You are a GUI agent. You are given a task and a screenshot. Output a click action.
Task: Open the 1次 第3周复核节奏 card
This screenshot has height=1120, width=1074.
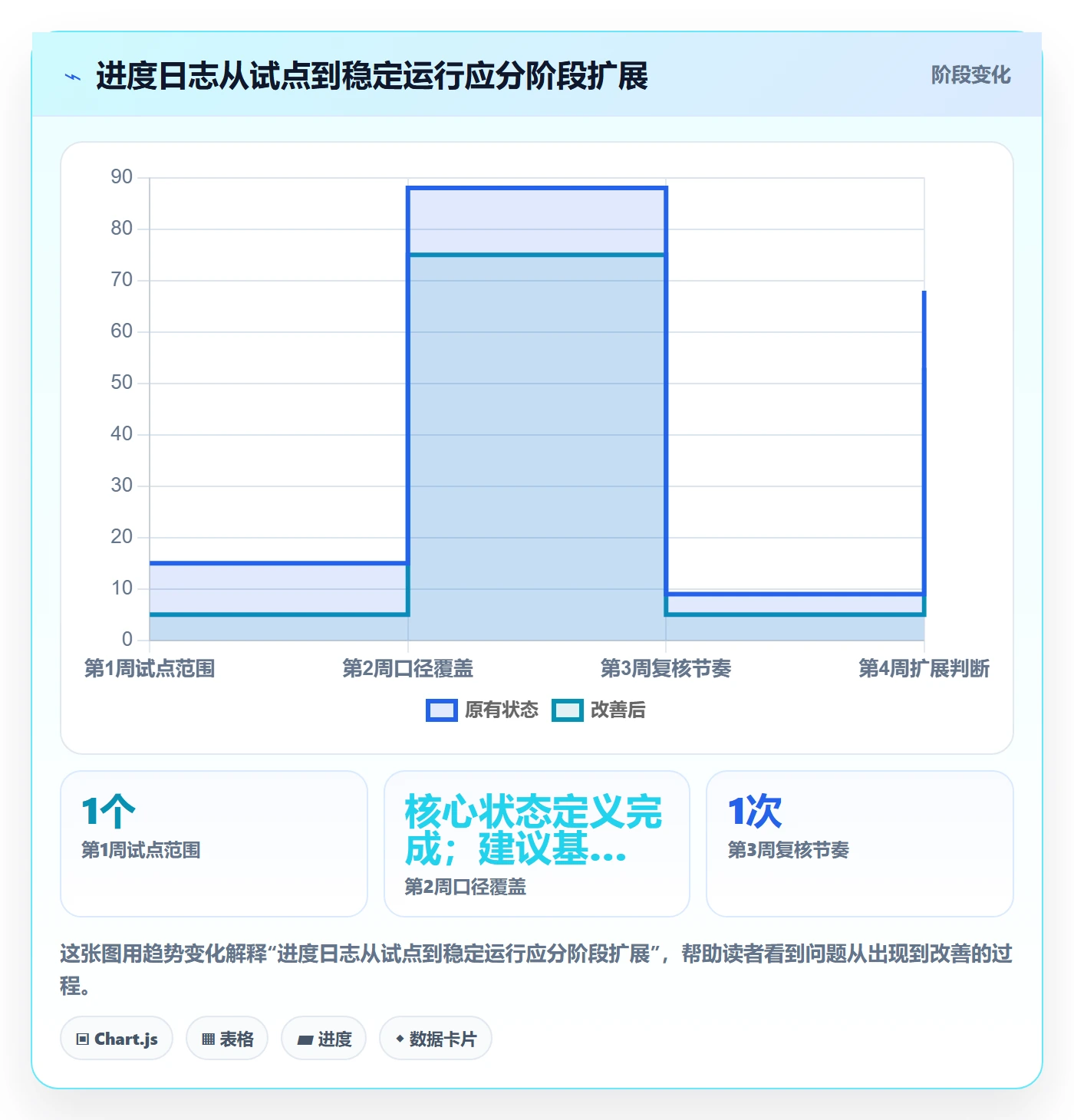860,844
